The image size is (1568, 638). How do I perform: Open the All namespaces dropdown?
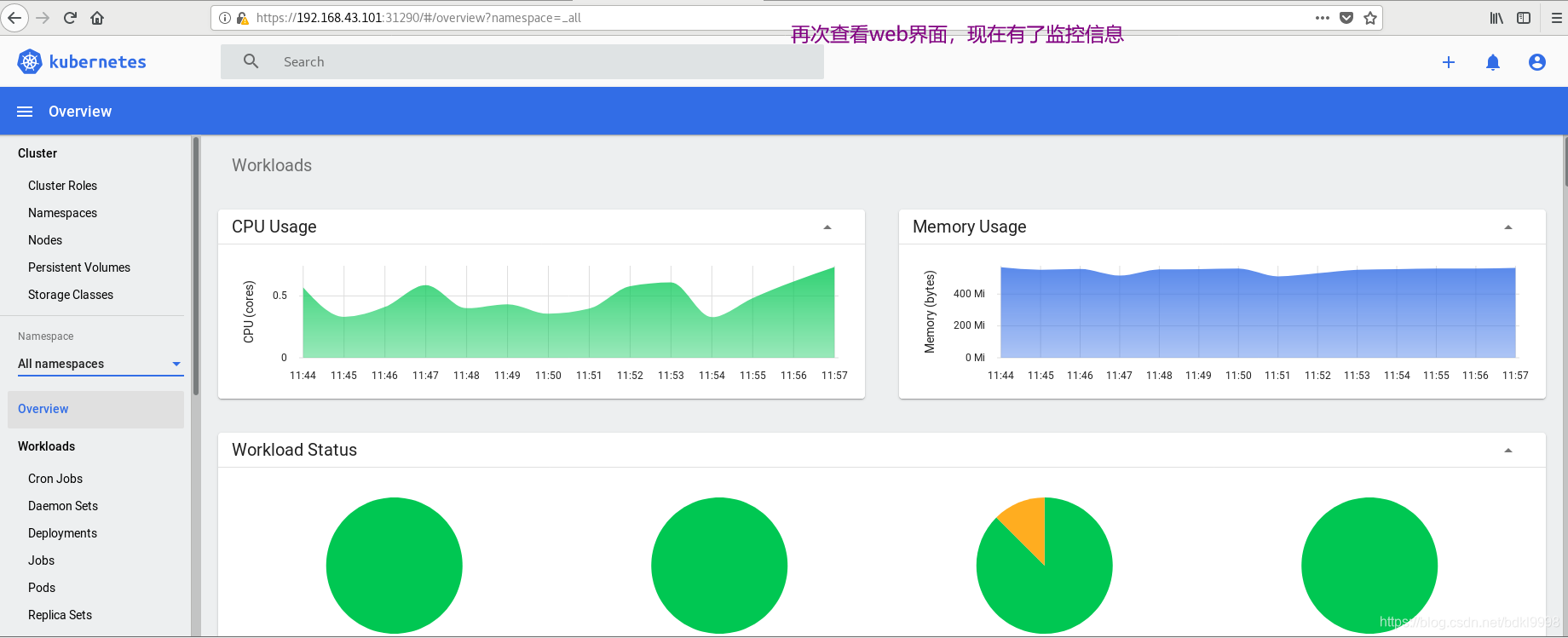point(101,364)
